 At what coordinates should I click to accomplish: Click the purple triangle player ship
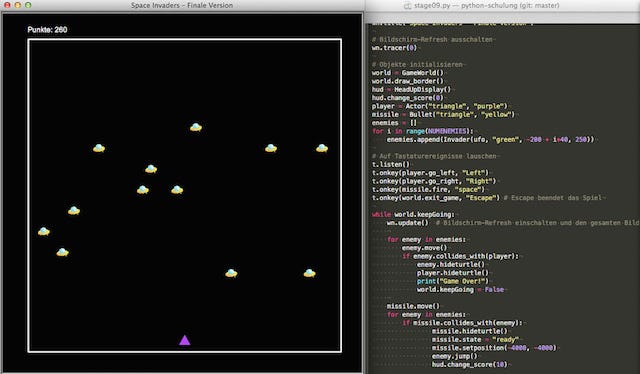(x=184, y=340)
